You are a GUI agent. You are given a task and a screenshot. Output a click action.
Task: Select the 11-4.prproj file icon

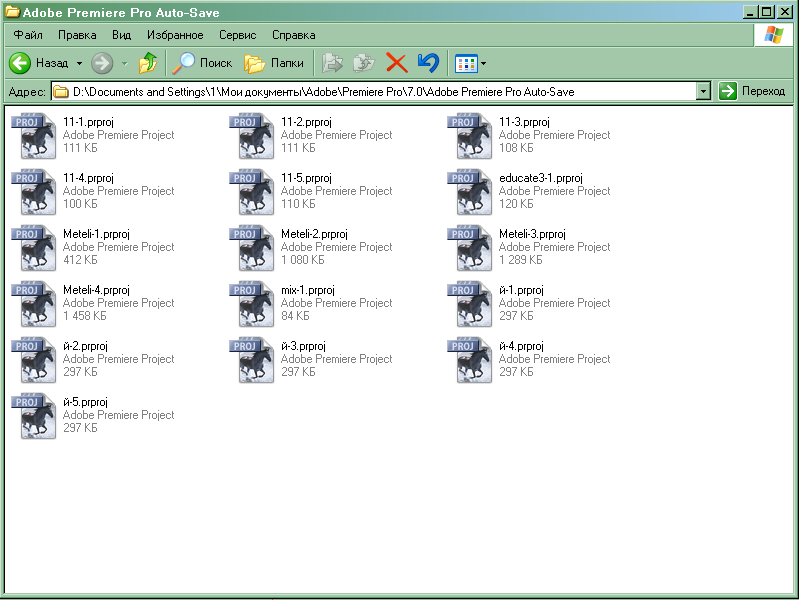tap(34, 192)
